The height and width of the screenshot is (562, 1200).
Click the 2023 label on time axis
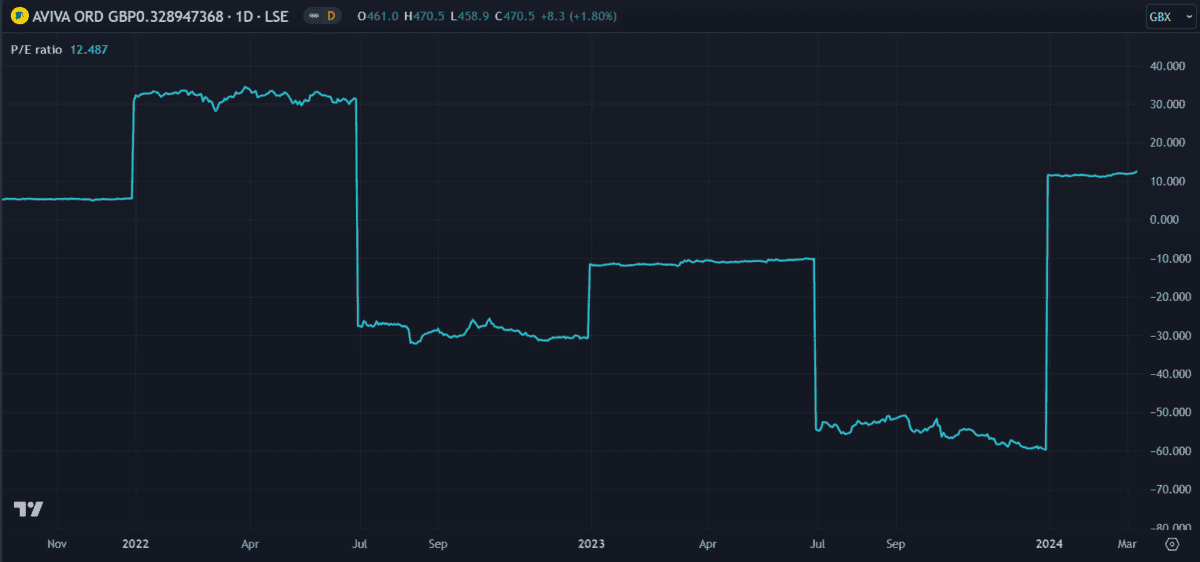pyautogui.click(x=591, y=545)
